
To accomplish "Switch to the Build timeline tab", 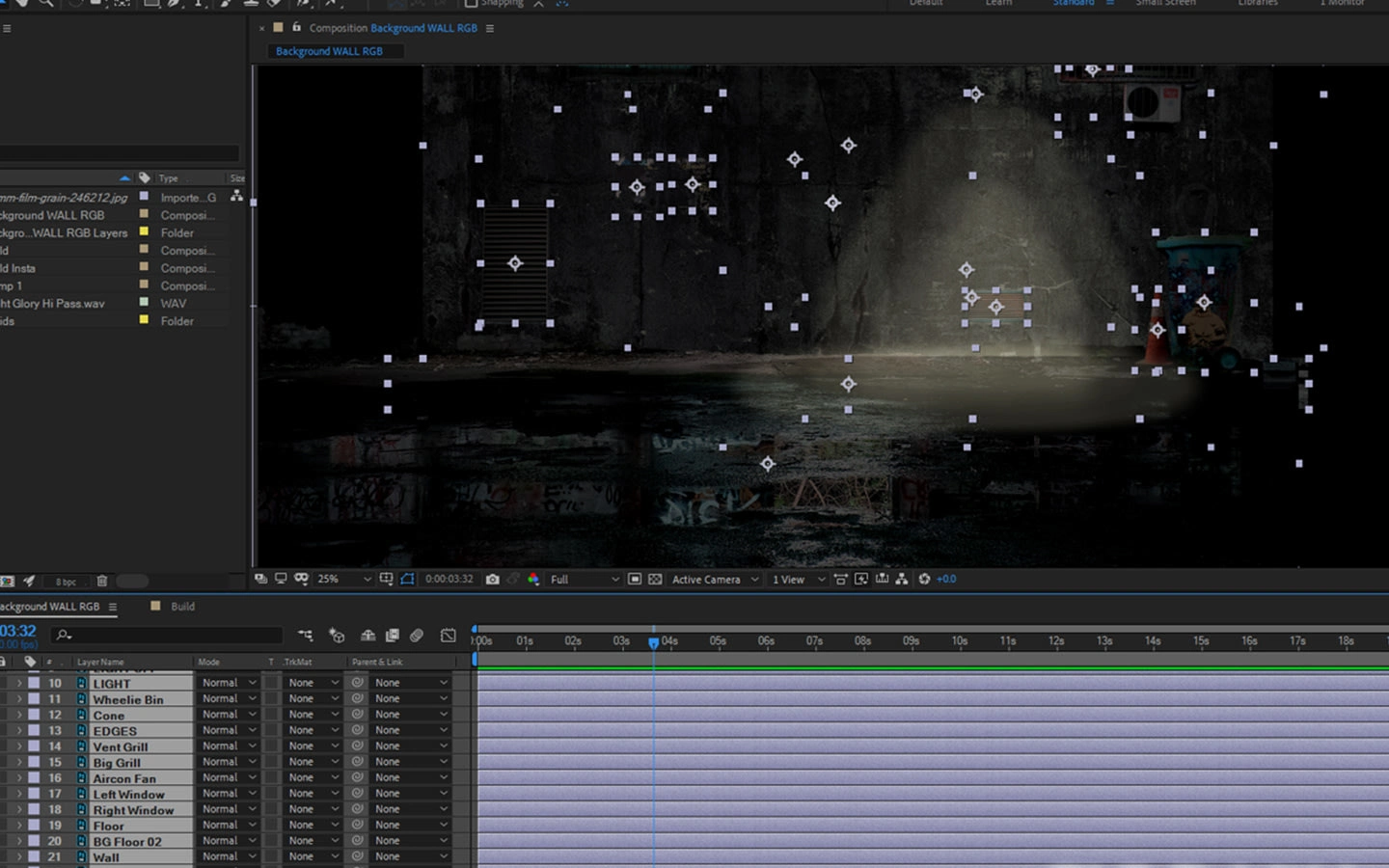I will point(182,607).
